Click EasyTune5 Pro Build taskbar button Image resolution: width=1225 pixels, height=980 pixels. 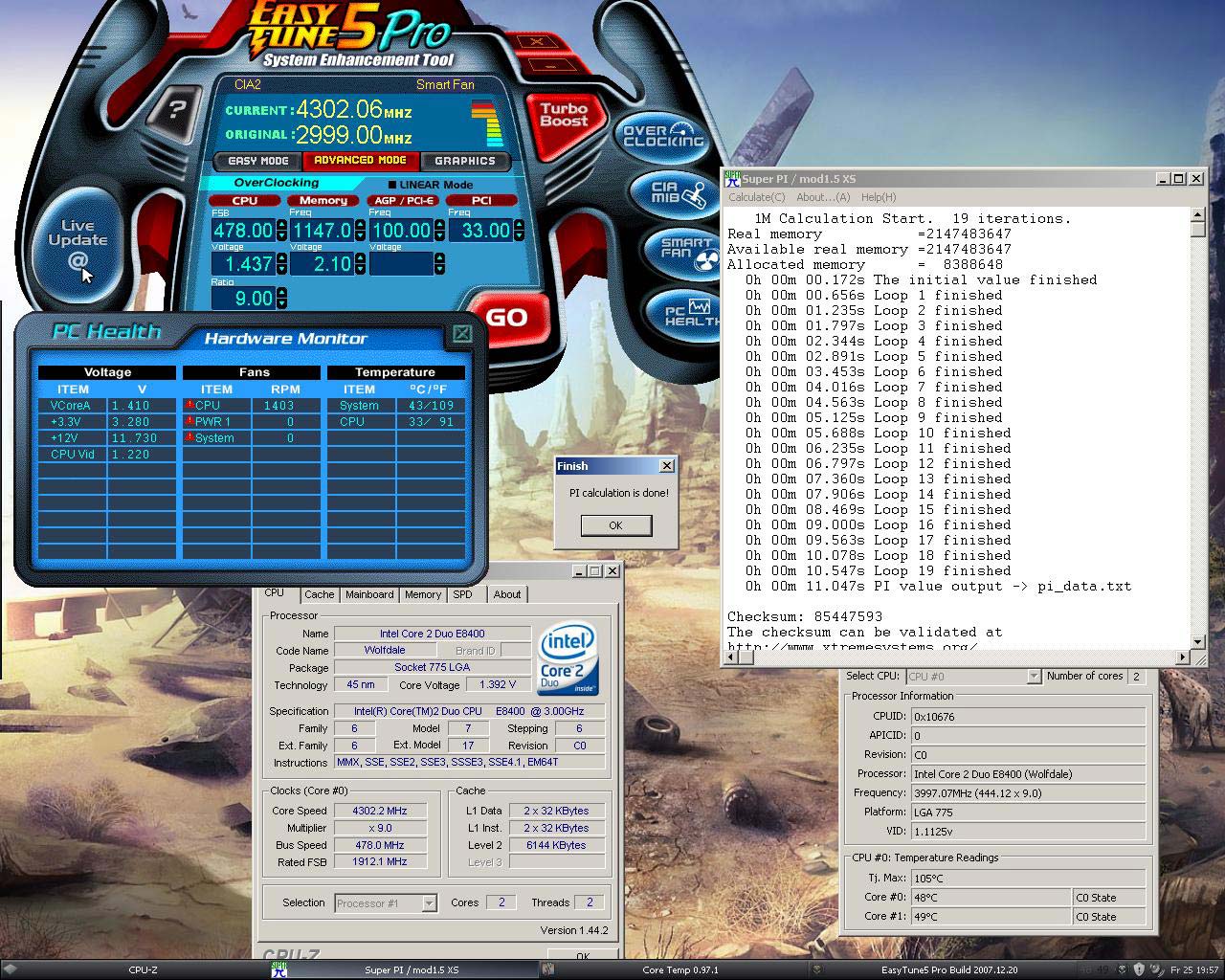coord(949,969)
